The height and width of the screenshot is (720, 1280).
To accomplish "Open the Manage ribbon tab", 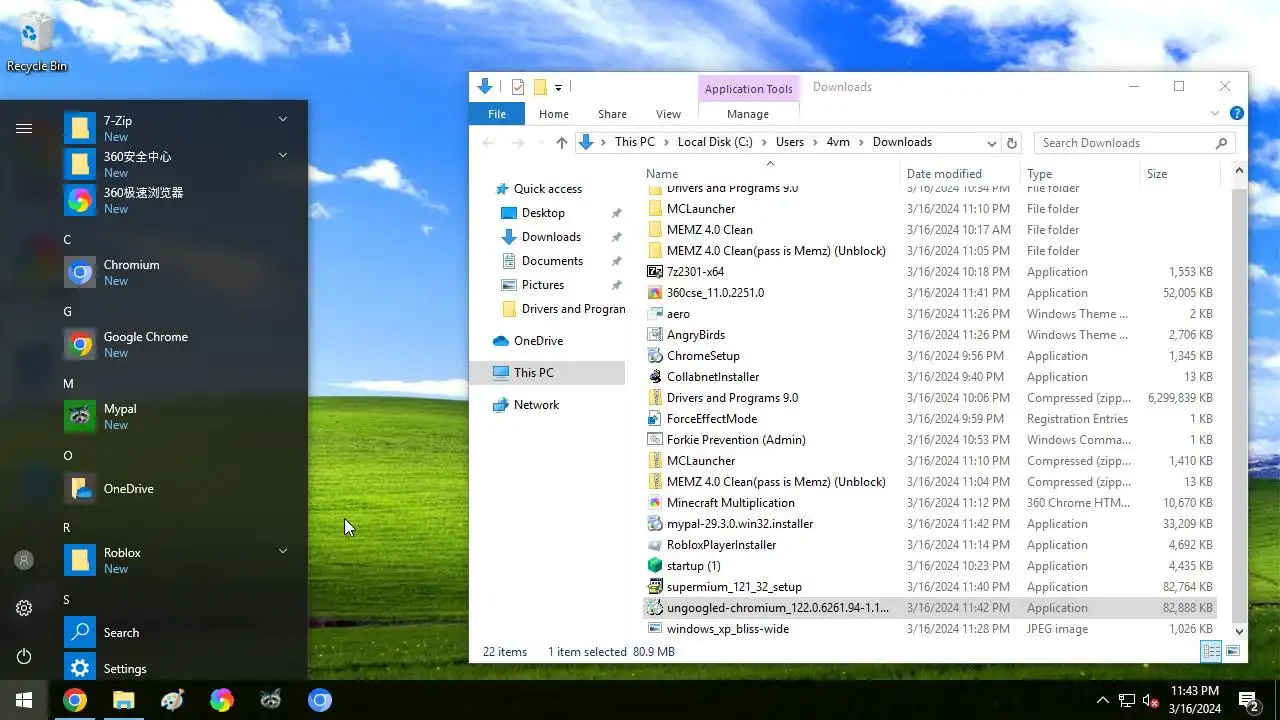I will [x=748, y=114].
